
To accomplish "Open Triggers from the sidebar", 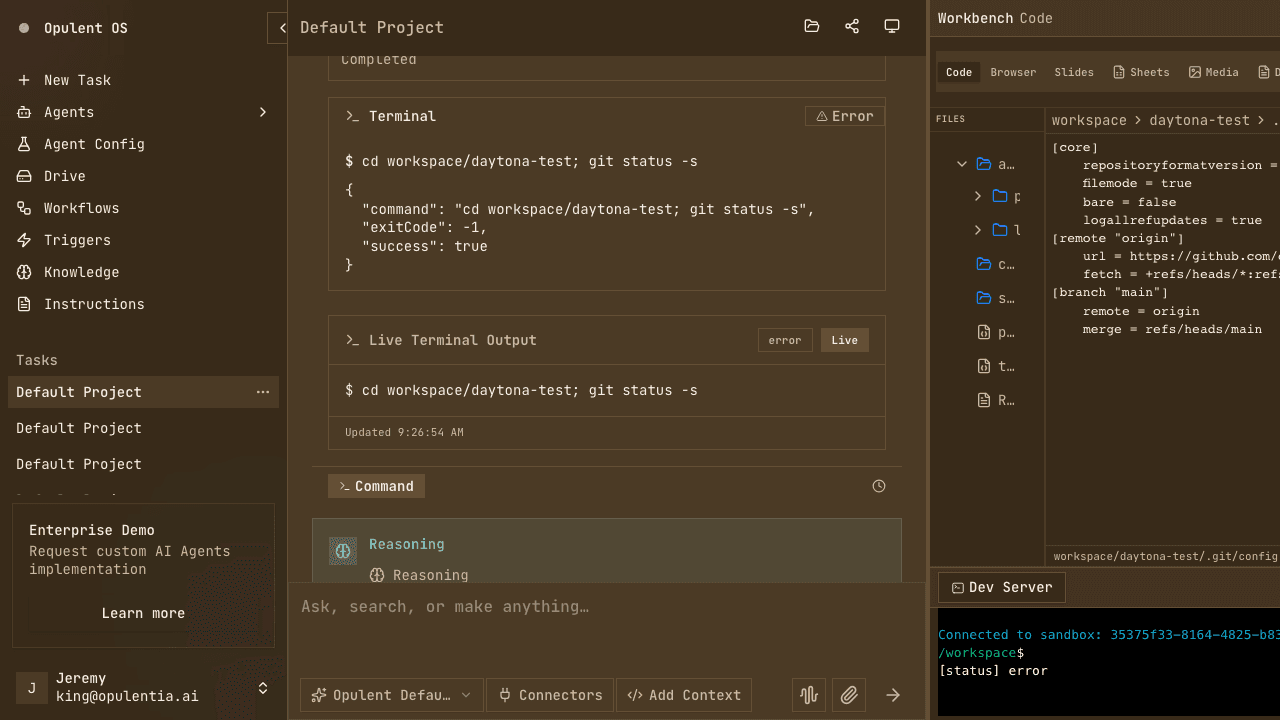I will pyautogui.click(x=72, y=240).
